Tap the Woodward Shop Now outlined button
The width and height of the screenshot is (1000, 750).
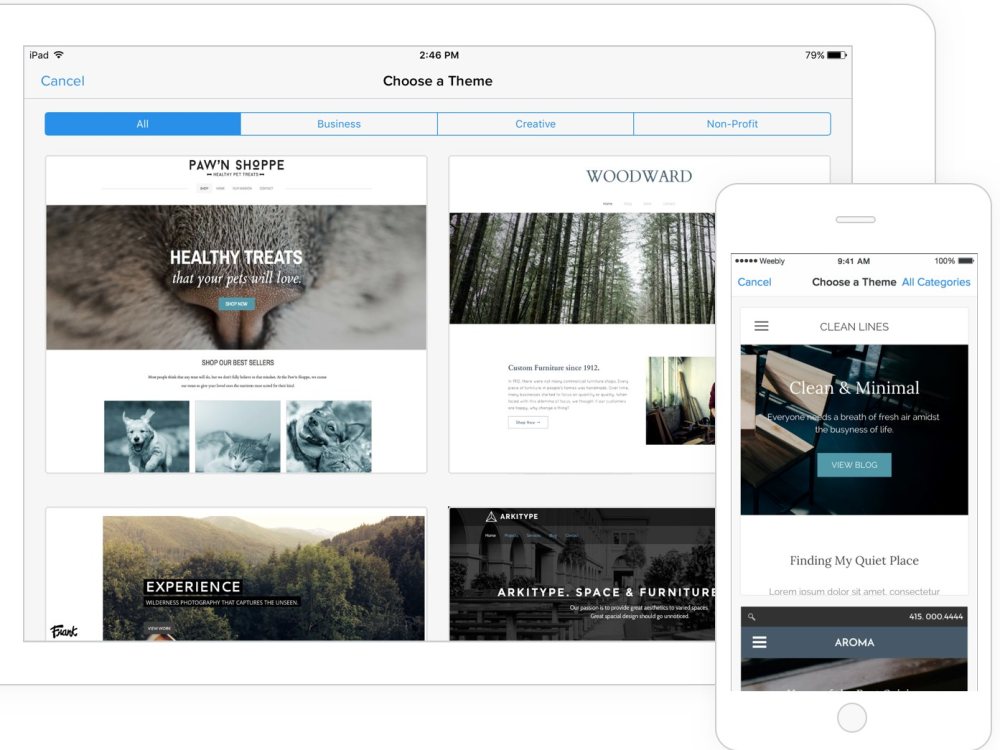tap(528, 422)
